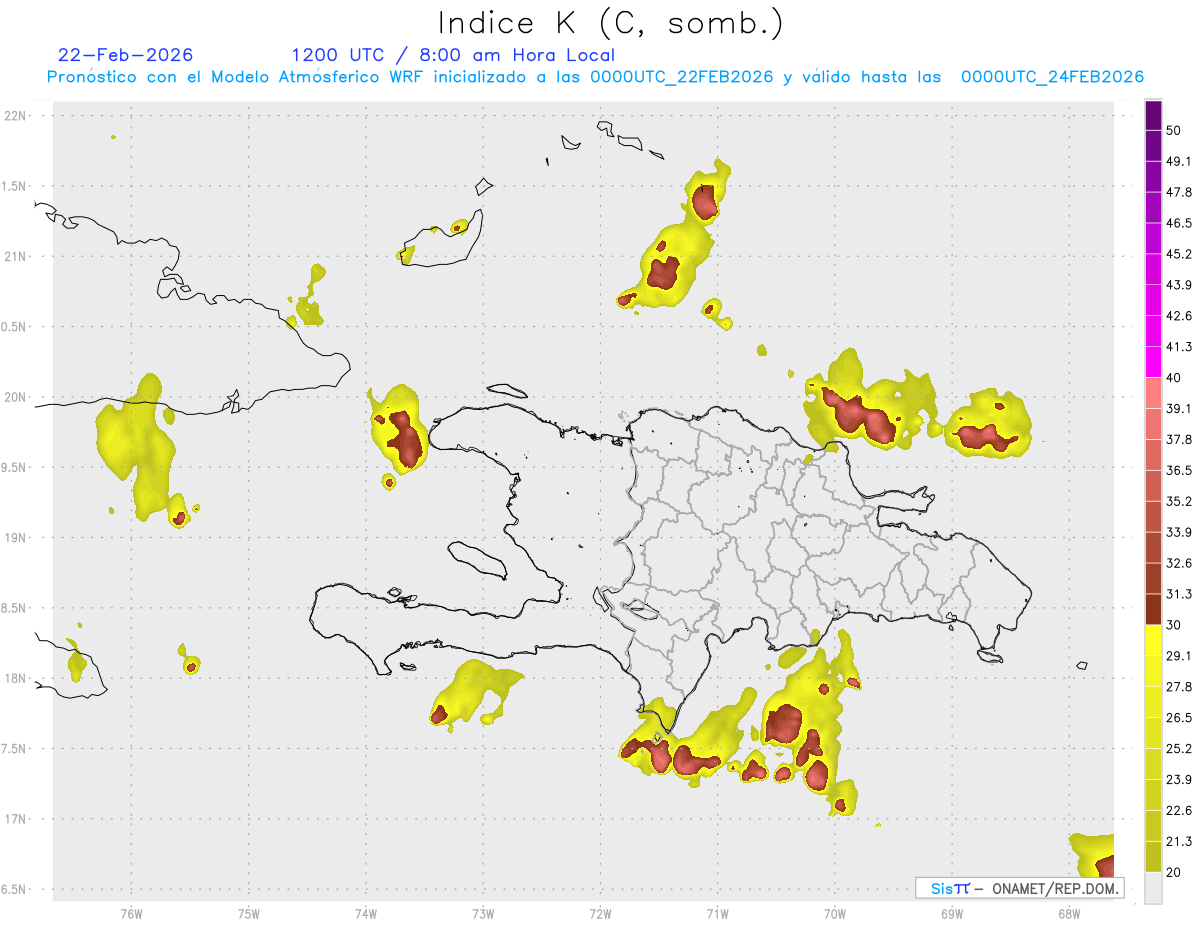Click the "26.5" colorbar value
This screenshot has width=1200, height=927.
(x=1179, y=718)
